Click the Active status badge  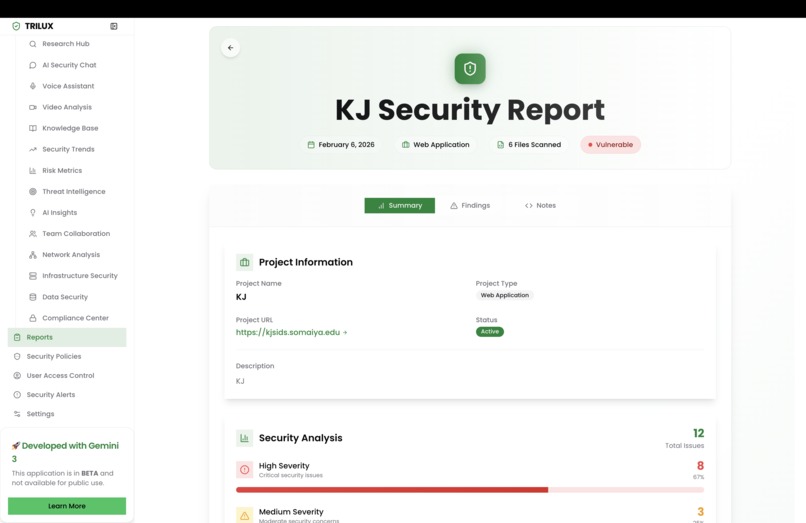(490, 332)
